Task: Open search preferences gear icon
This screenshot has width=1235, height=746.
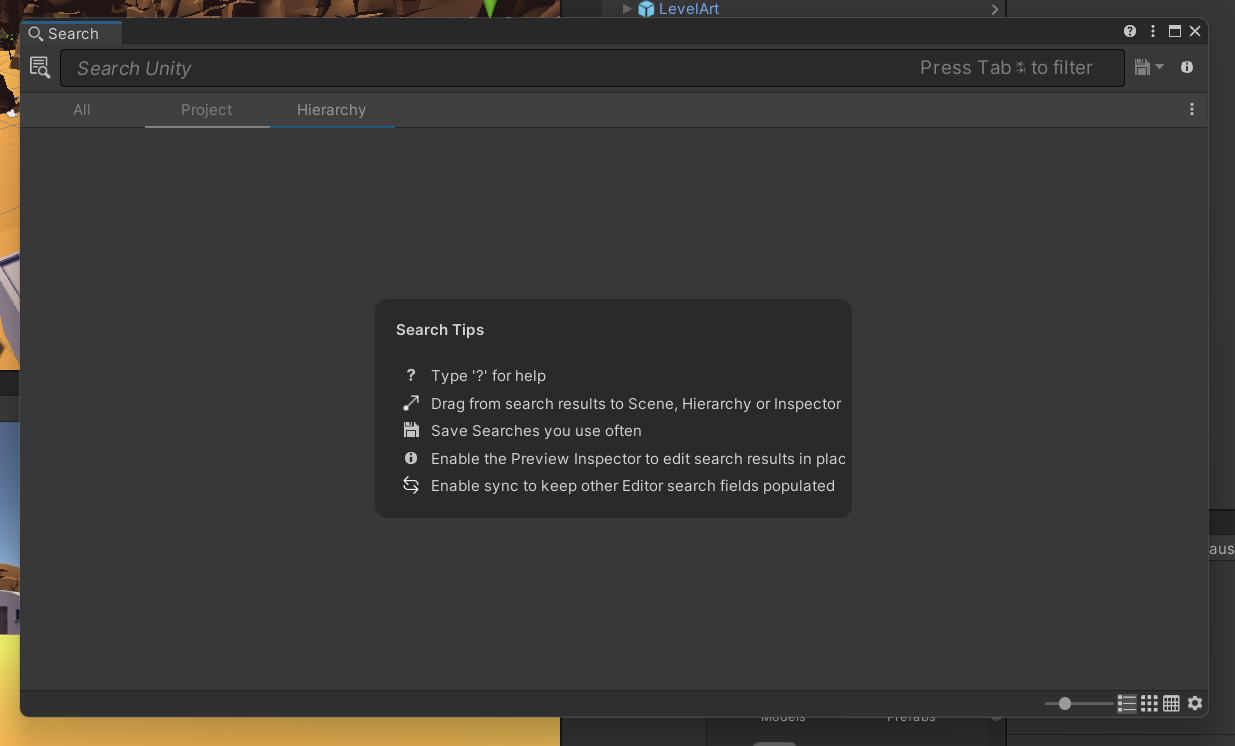Action: pos(1195,704)
